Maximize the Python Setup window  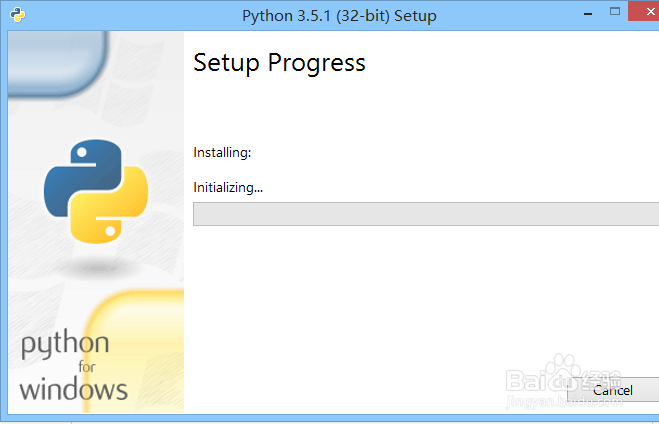pos(615,12)
